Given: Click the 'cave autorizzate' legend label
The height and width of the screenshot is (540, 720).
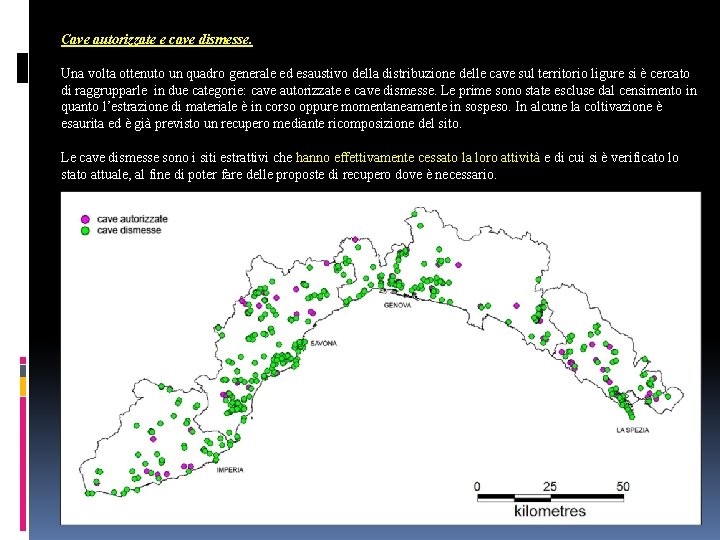Looking at the screenshot, I should tap(132, 219).
